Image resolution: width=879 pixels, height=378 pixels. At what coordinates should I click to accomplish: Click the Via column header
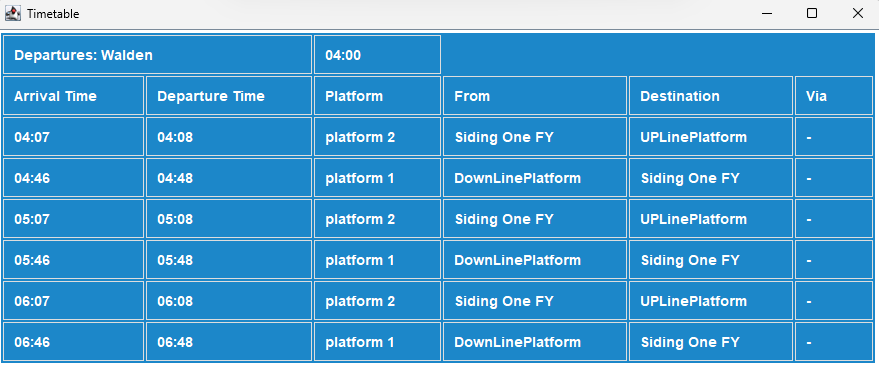(x=834, y=96)
